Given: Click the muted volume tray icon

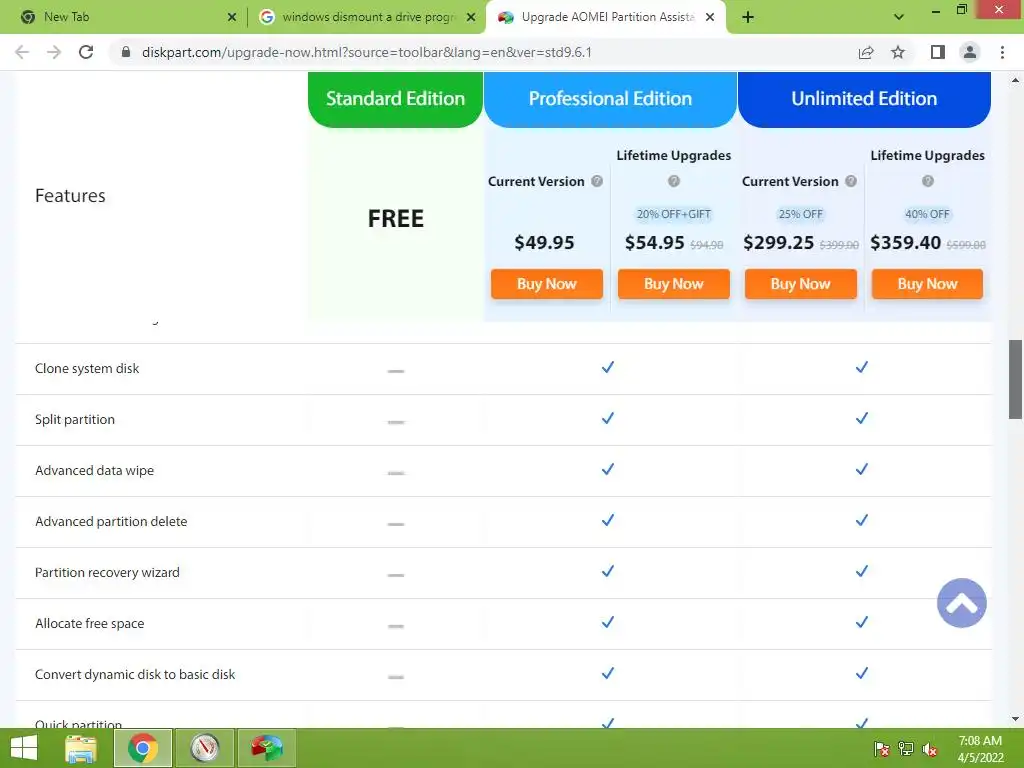Looking at the screenshot, I should point(930,749).
